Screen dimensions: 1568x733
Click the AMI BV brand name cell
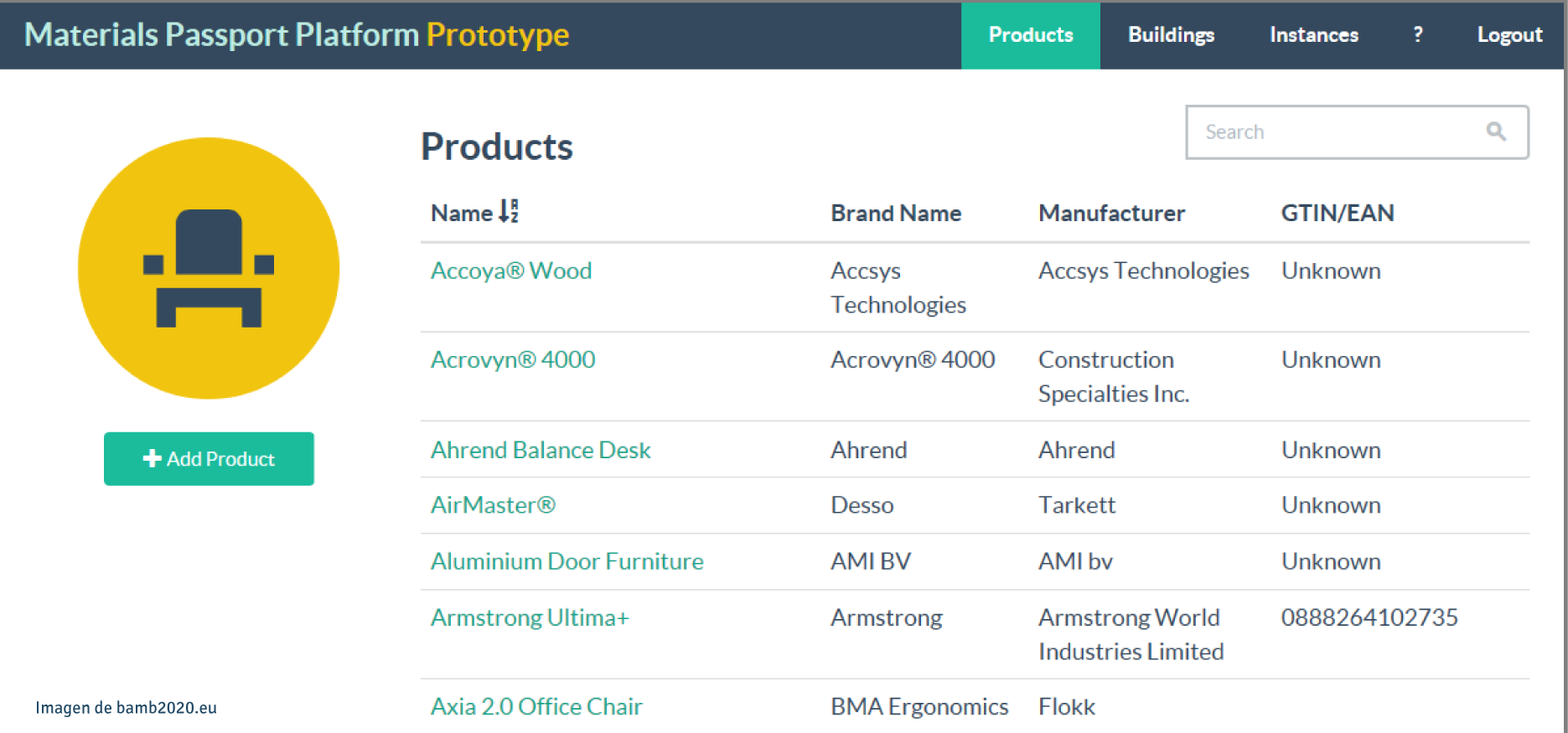coord(871,561)
